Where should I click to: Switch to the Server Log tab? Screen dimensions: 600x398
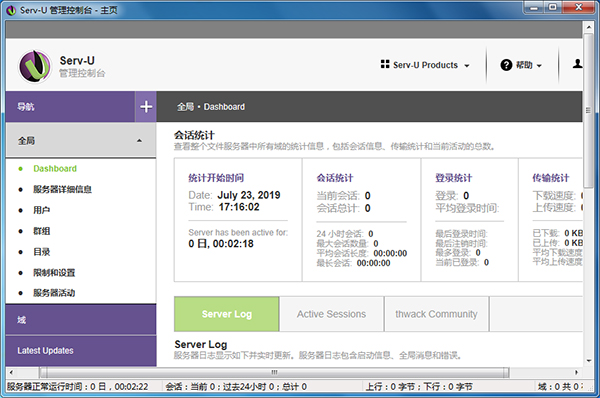pos(227,314)
